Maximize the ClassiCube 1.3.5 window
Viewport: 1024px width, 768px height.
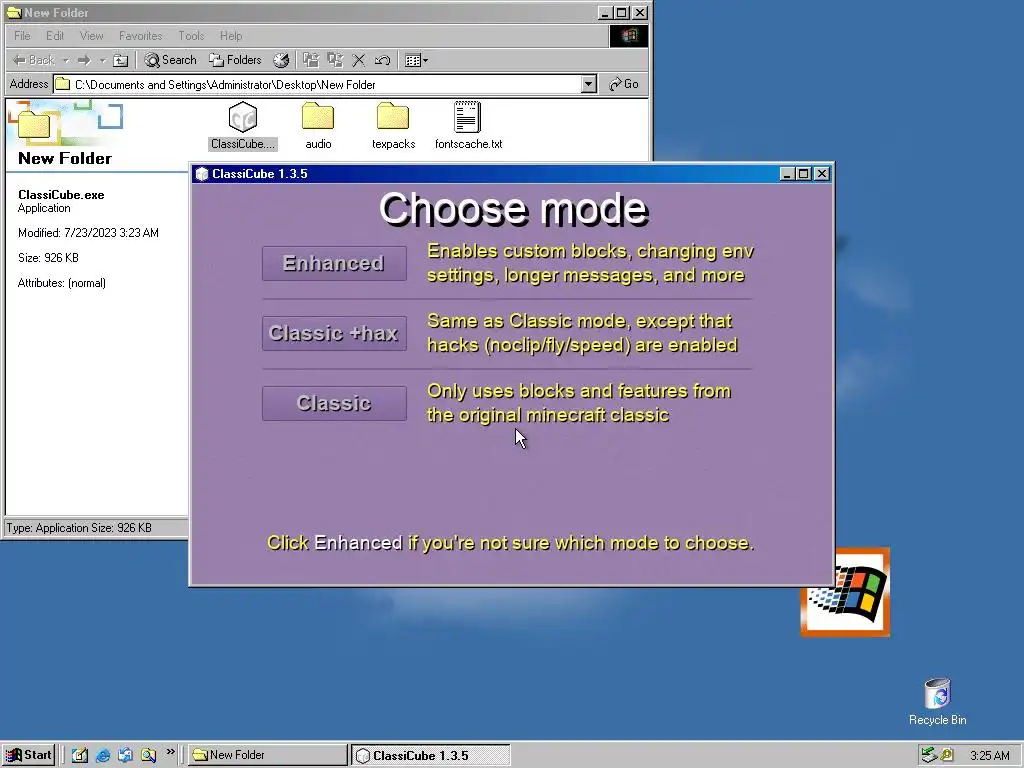pos(804,174)
